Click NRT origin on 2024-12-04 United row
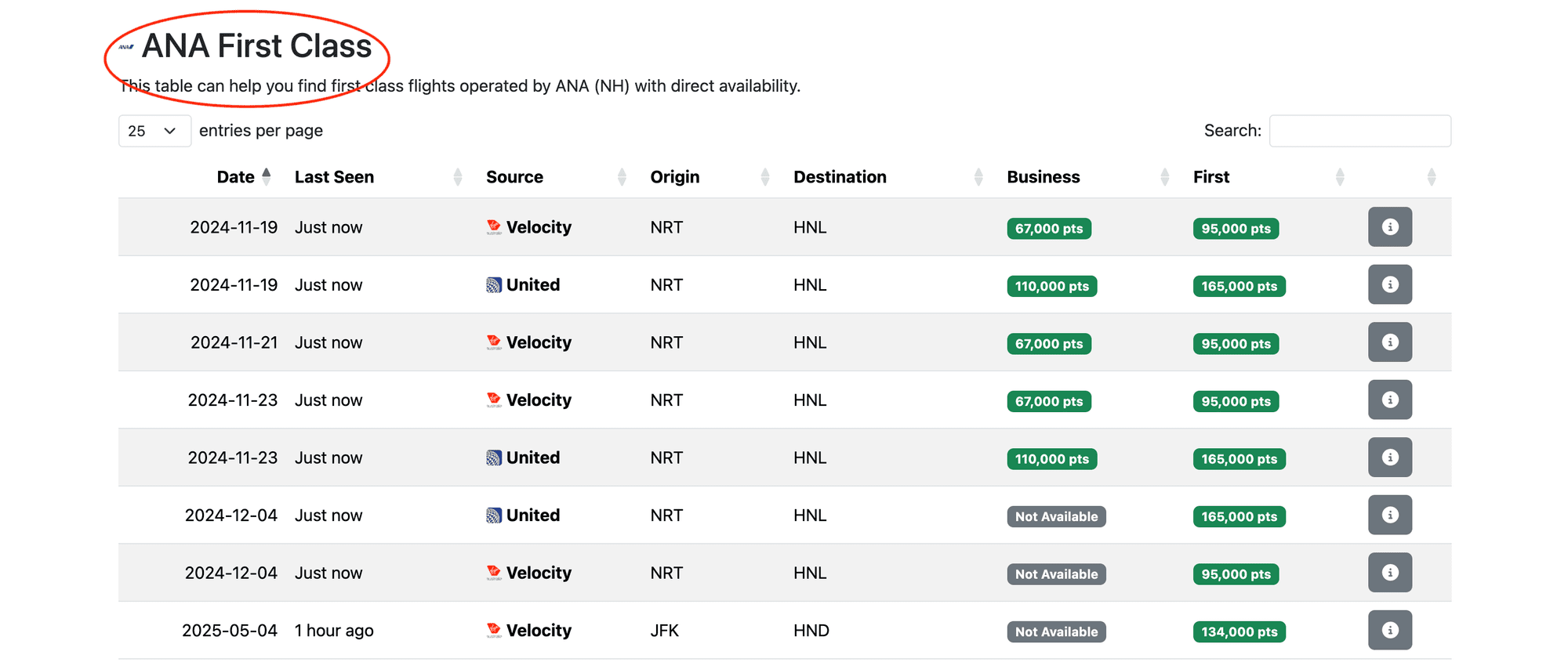This screenshot has height=662, width=1568. coord(666,515)
